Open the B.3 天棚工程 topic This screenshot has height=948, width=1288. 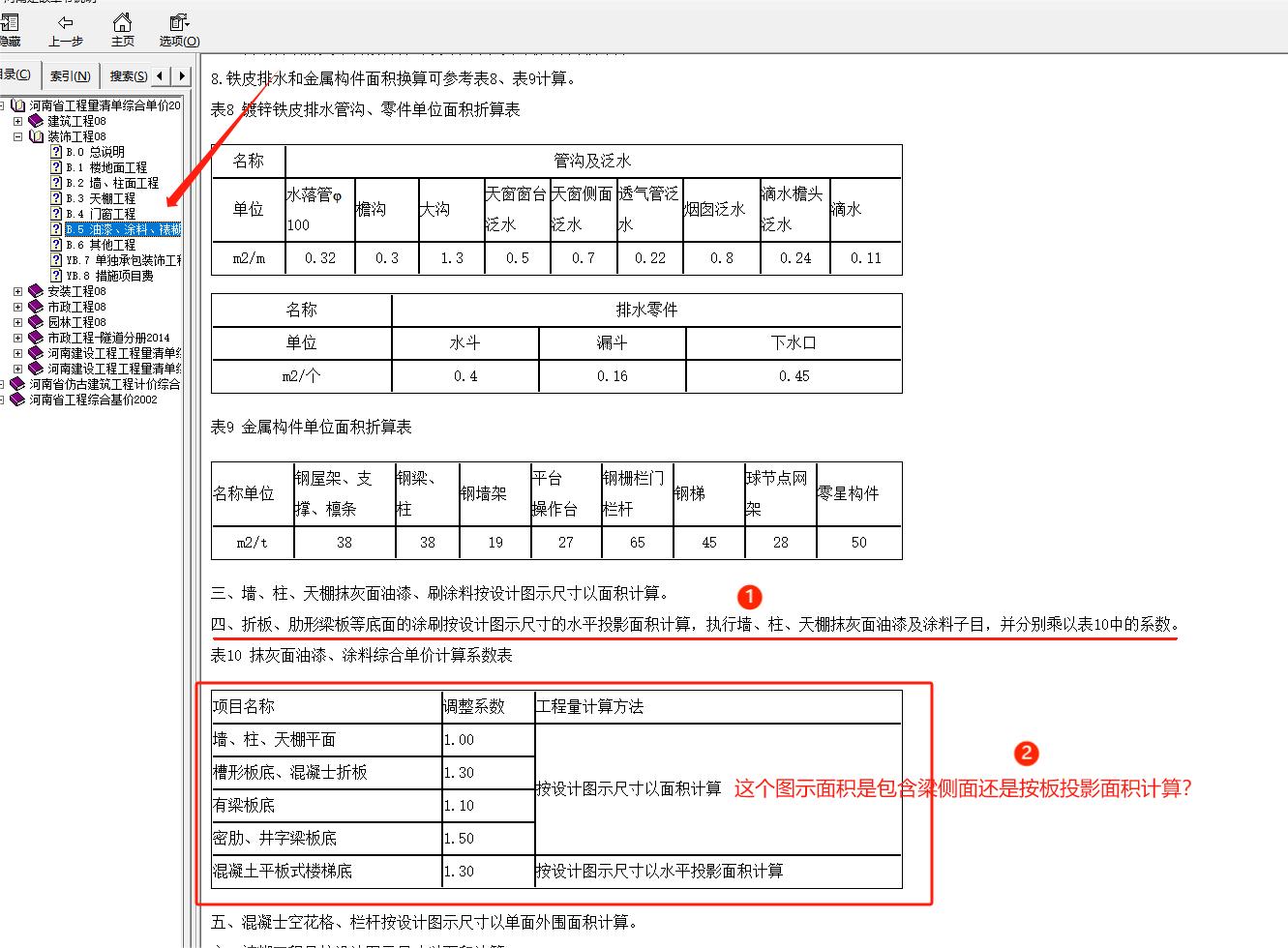101,198
